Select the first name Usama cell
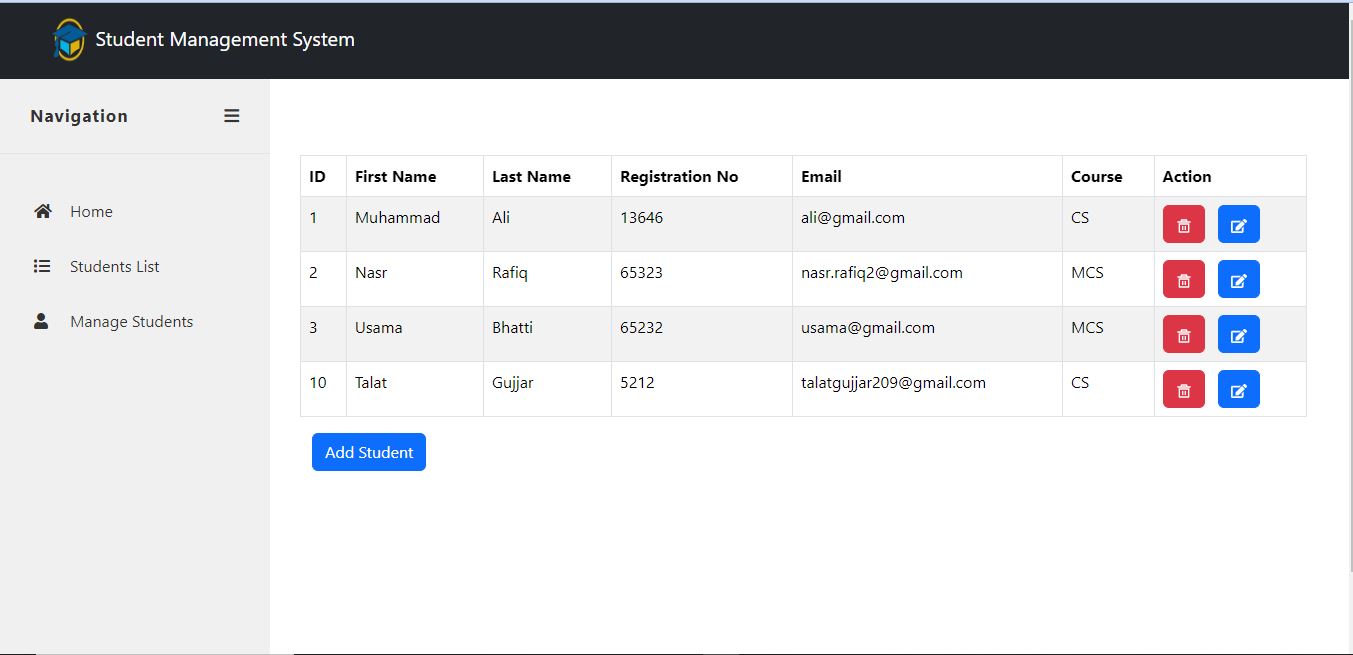This screenshot has height=655, width=1353. [415, 334]
